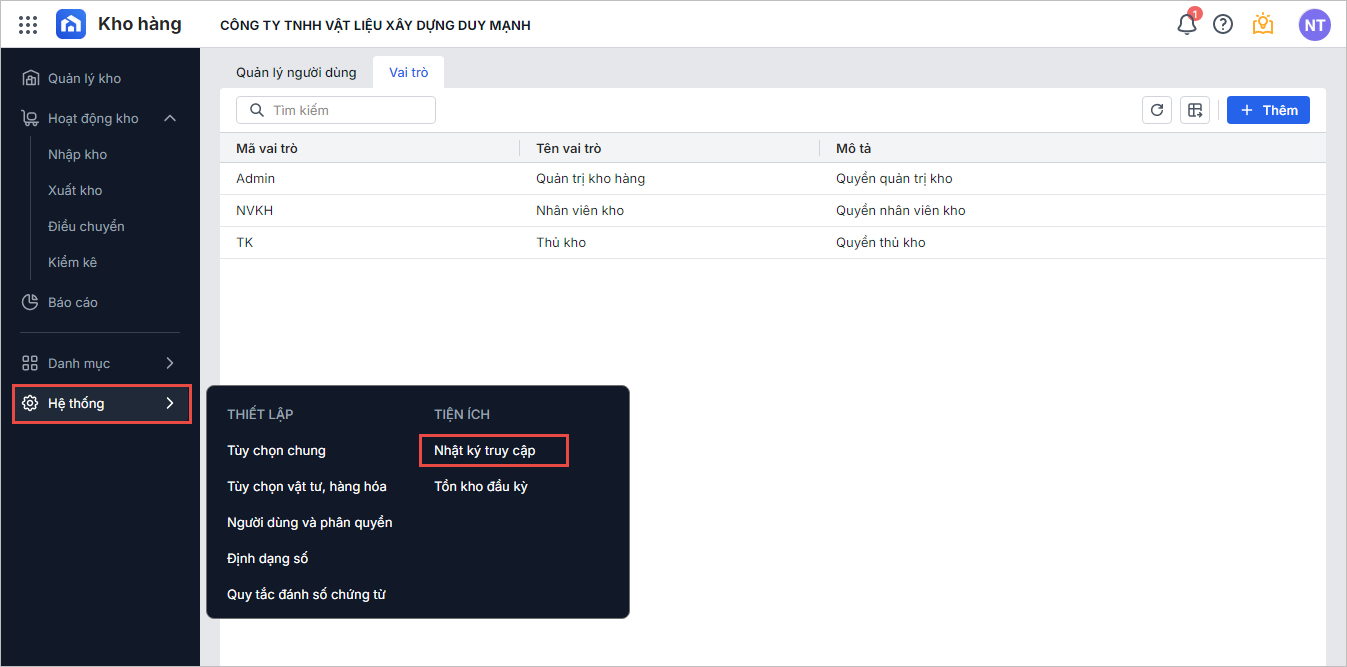Open Tùy chọn vật tư, hàng hóa
Viewport: 1347px width, 667px height.
coord(307,486)
